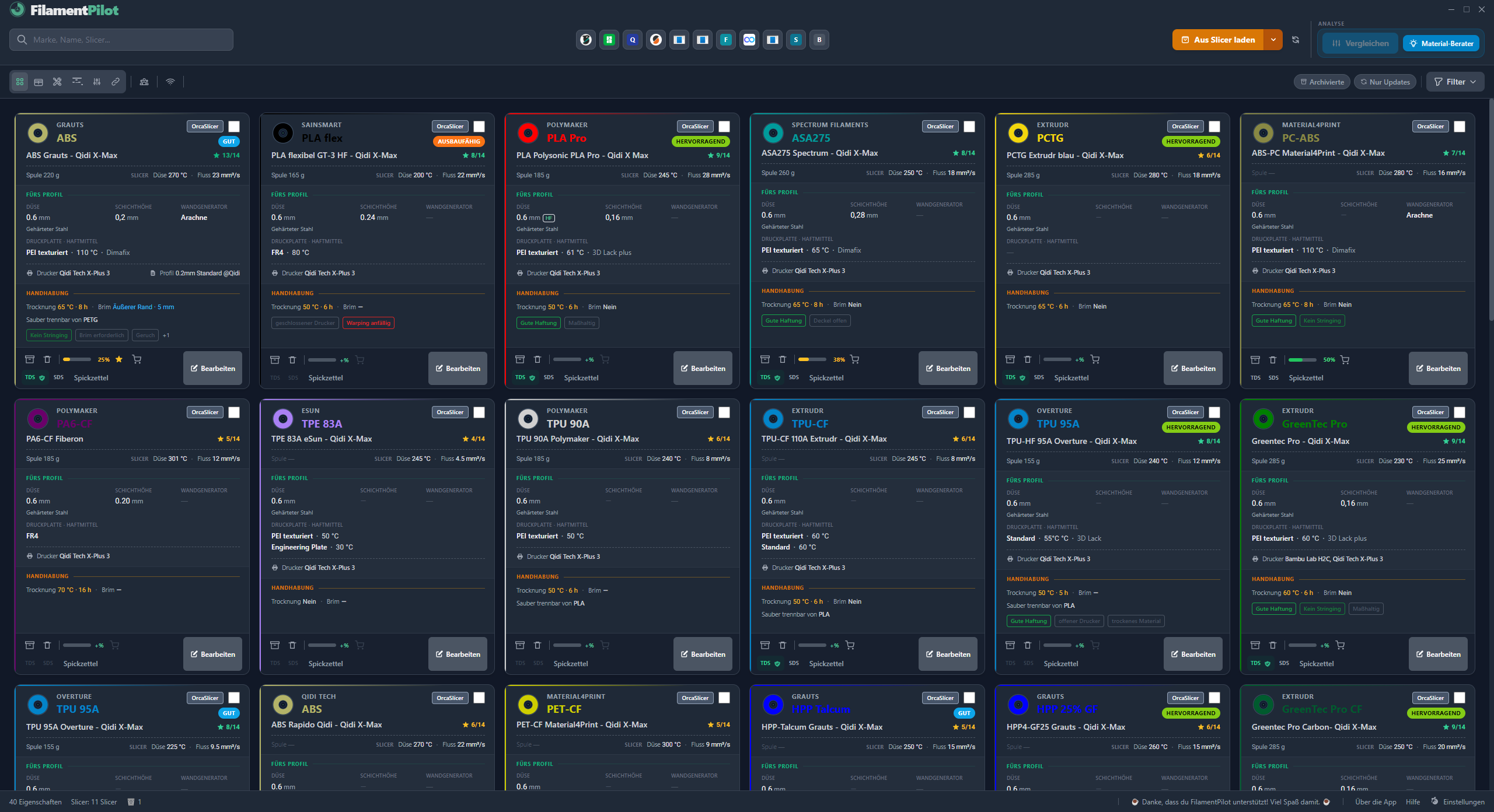The height and width of the screenshot is (812, 1494).
Task: Click the chain link icon in the toolbar
Action: pos(116,82)
